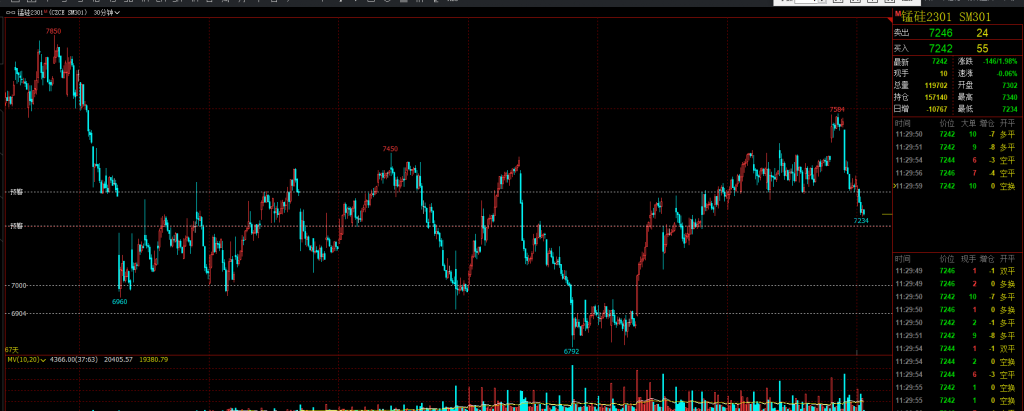Select the 6904 horizontal price line label
The height and width of the screenshot is (411, 1024).
click(19, 314)
